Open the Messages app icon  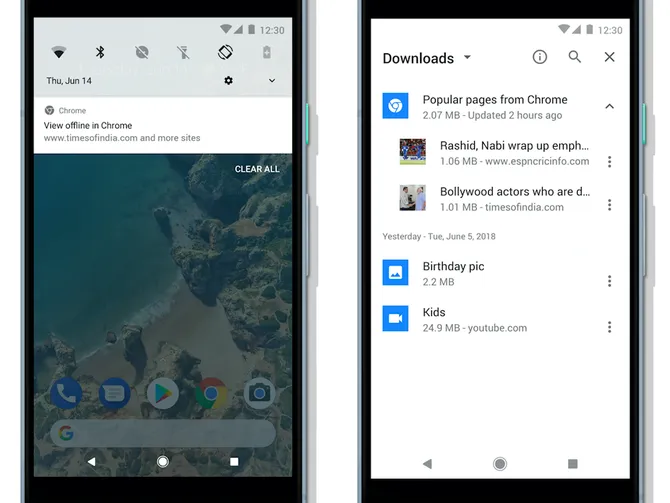coord(115,393)
